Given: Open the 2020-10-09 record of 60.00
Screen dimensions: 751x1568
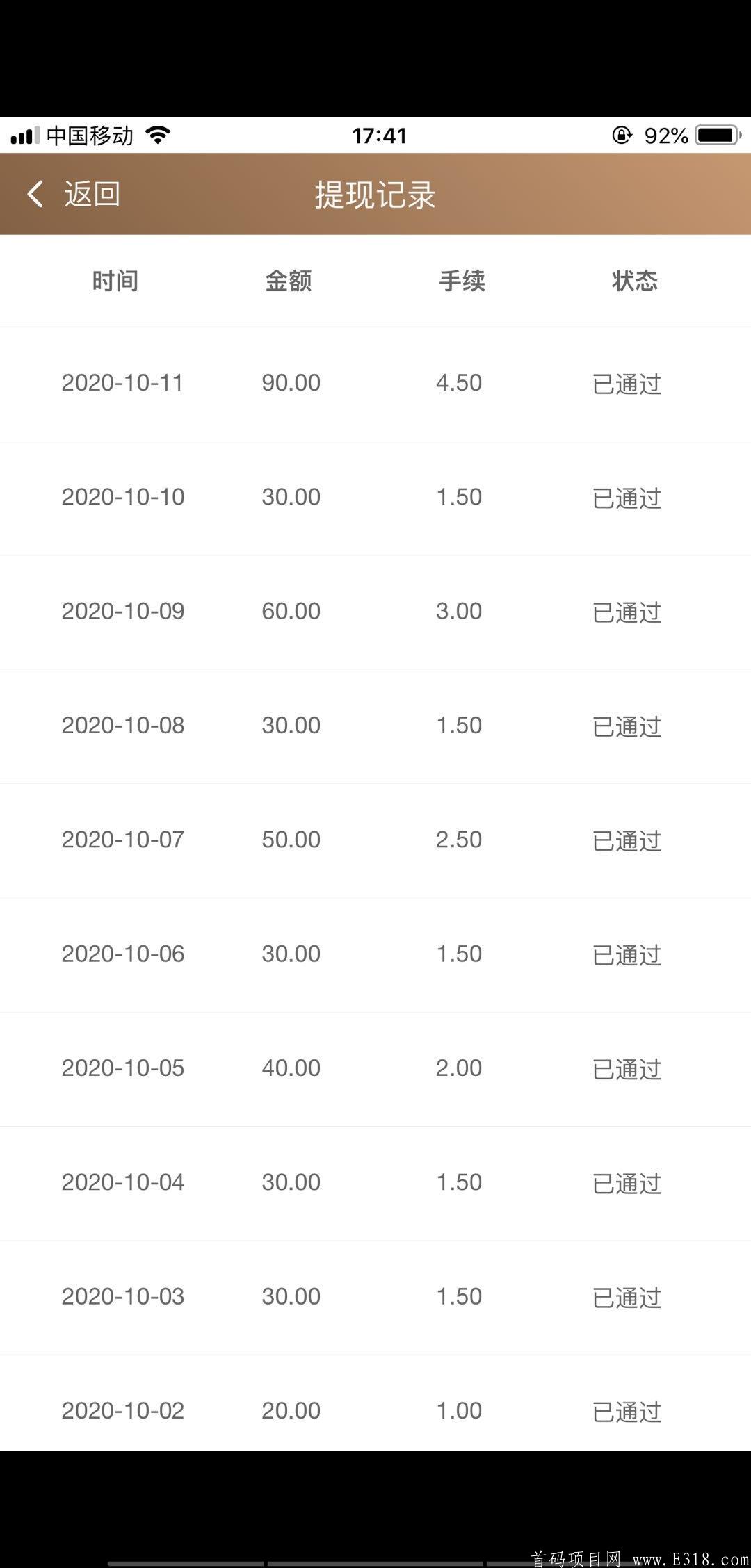Looking at the screenshot, I should [375, 612].
